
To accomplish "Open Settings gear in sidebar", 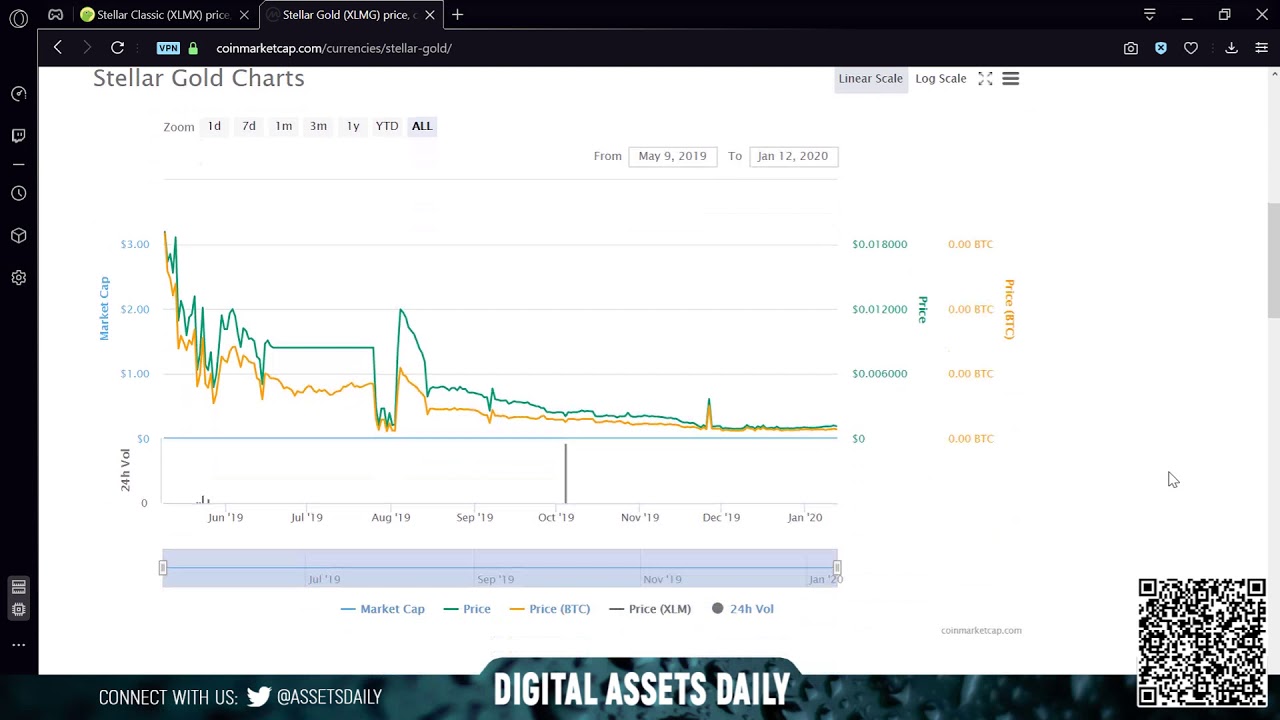I will [x=18, y=277].
